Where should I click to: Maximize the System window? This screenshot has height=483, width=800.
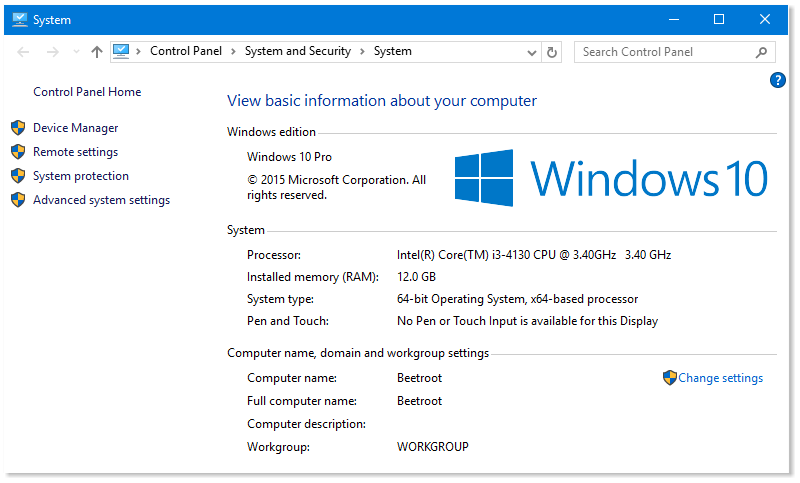tap(719, 19)
